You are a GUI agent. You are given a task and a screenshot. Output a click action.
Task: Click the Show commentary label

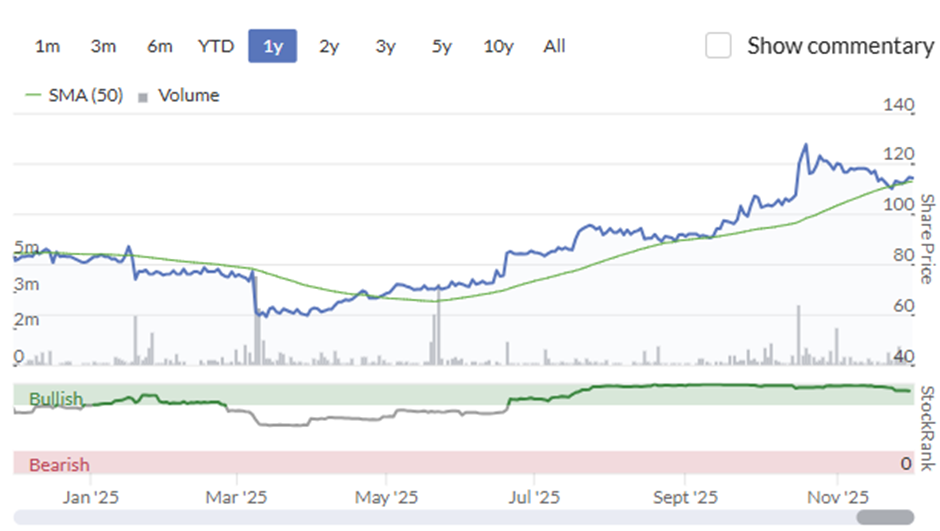[840, 46]
